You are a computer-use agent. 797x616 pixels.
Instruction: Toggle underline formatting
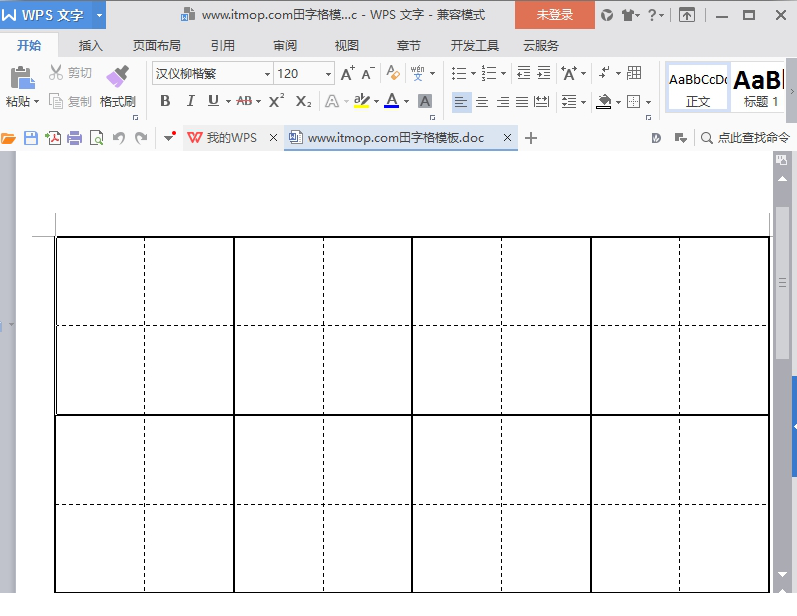tap(213, 101)
